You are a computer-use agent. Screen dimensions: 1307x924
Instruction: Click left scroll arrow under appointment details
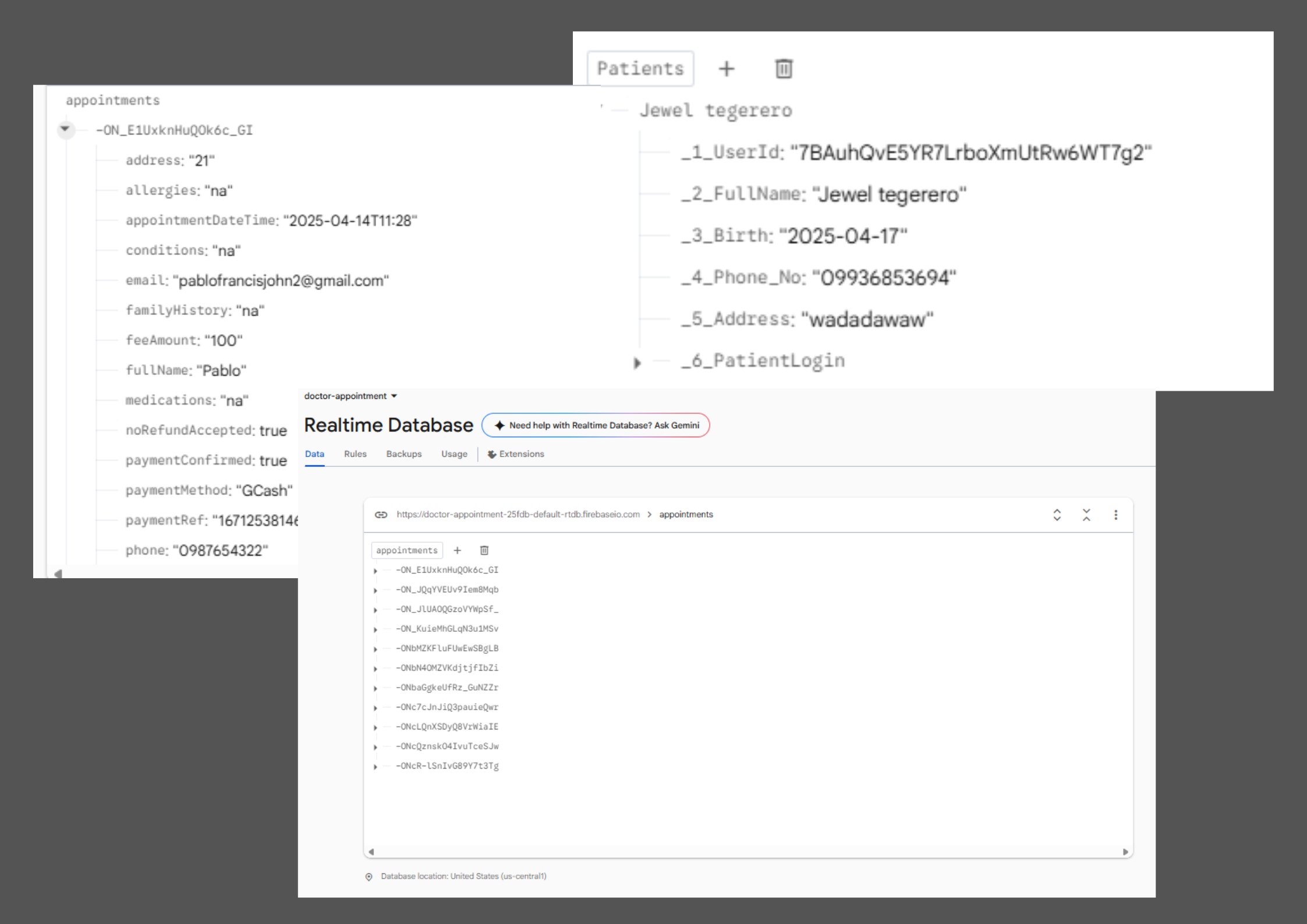(x=58, y=573)
